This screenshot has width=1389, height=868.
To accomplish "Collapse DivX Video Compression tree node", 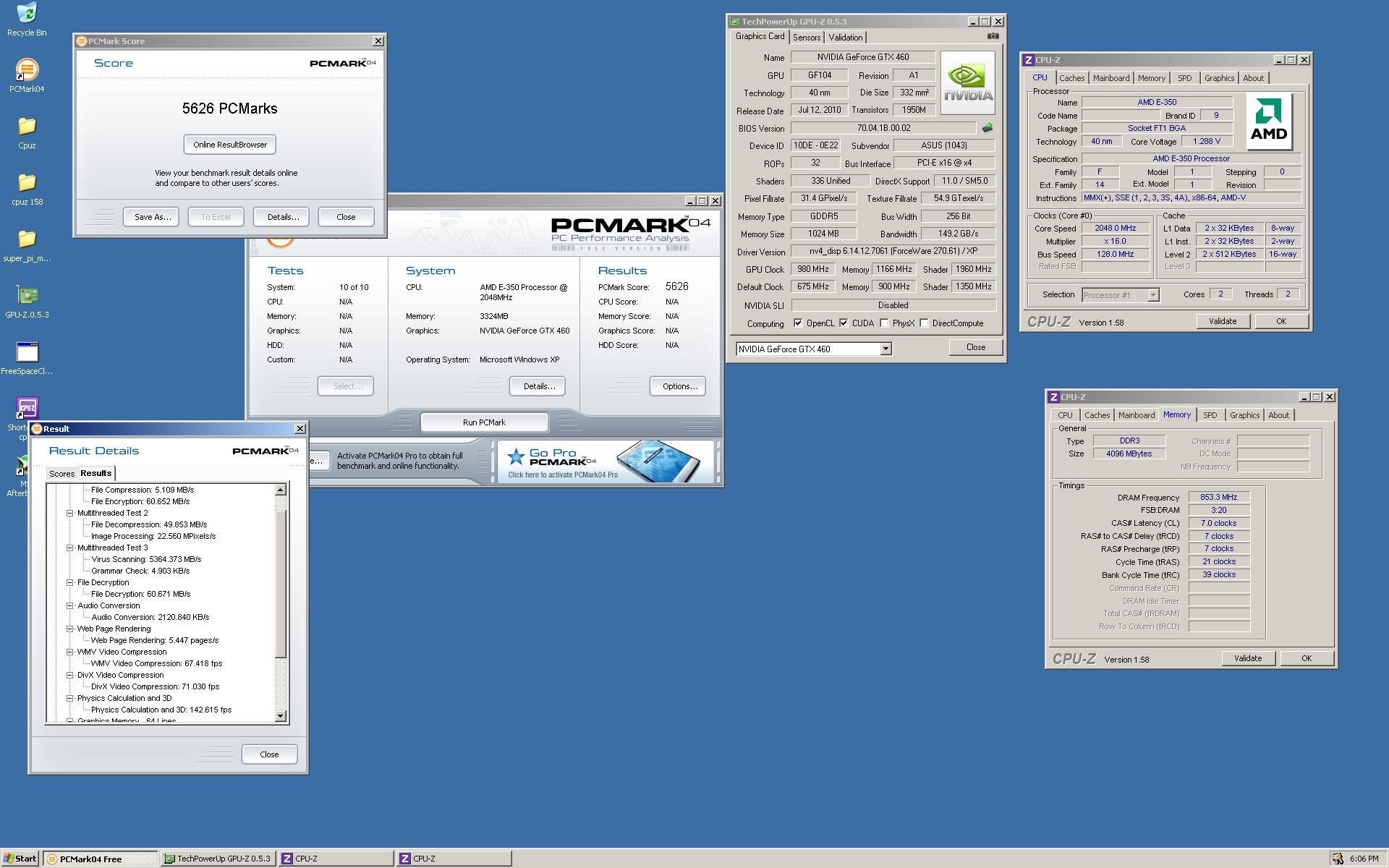I will click(x=70, y=675).
